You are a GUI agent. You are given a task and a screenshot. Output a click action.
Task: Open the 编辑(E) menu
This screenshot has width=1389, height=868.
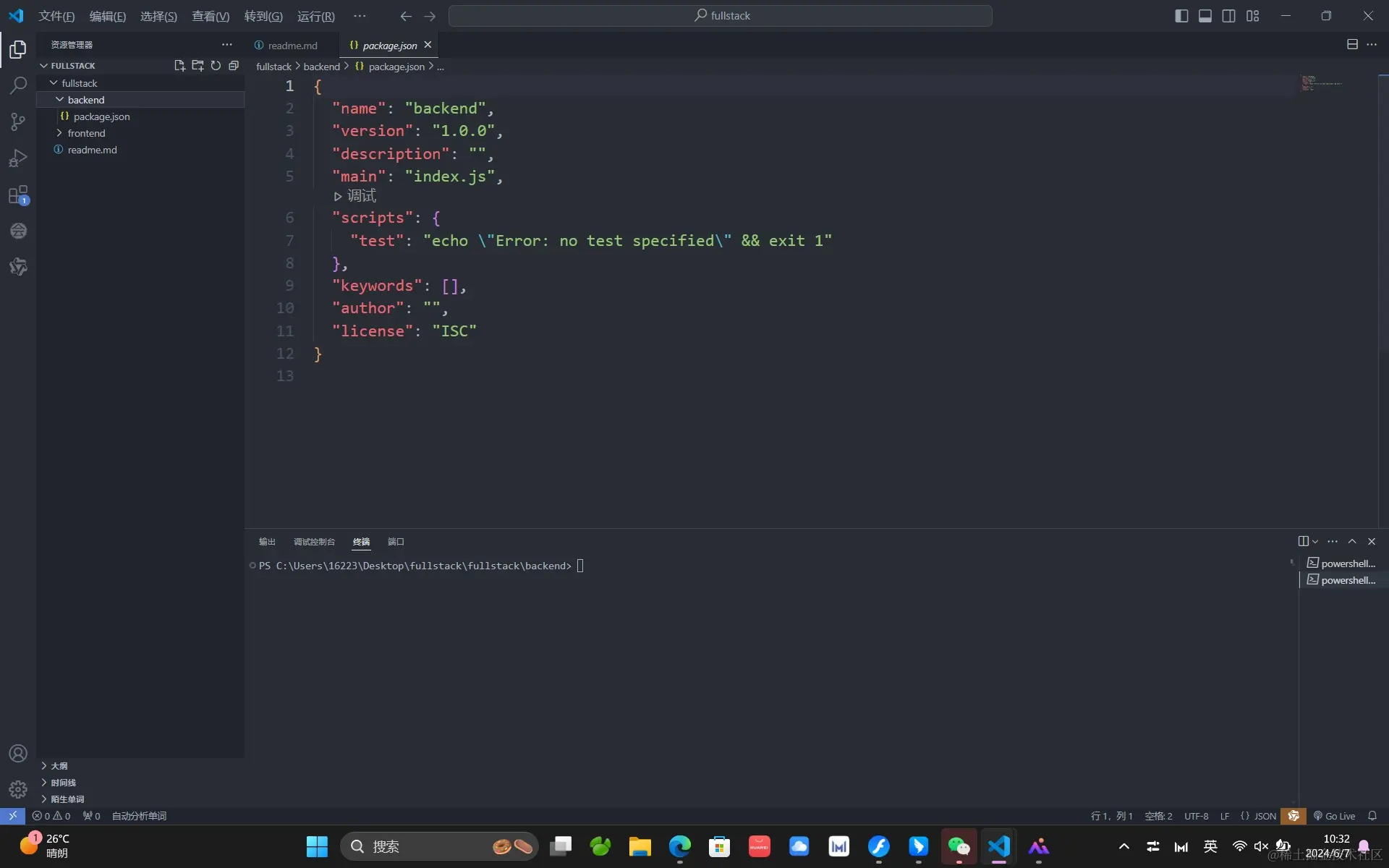click(107, 16)
